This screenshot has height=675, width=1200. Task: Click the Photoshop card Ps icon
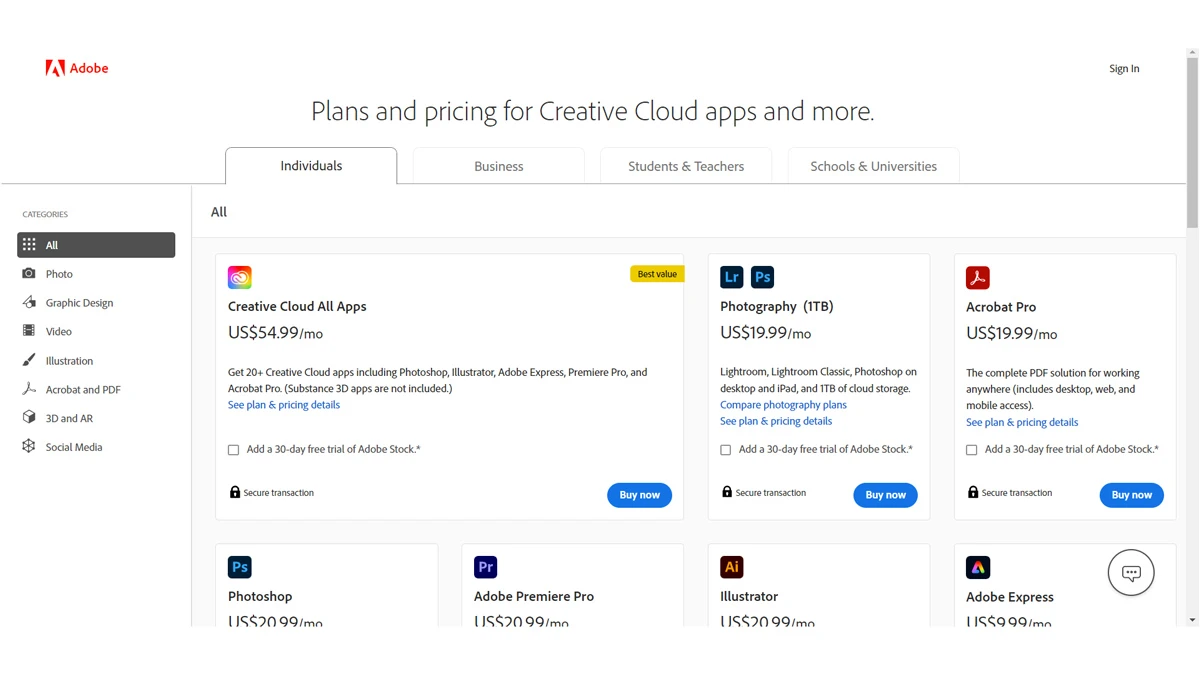(240, 567)
